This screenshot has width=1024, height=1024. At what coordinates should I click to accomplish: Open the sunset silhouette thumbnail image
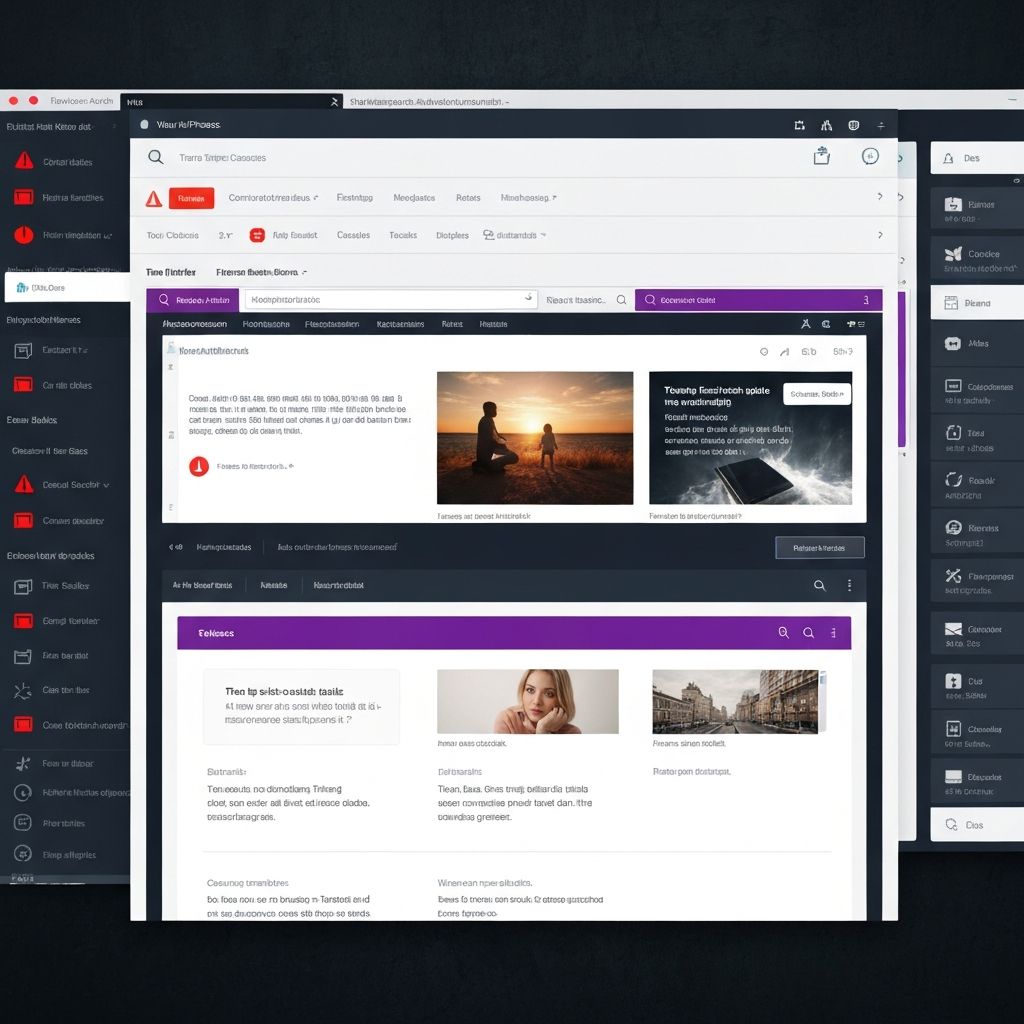tap(535, 438)
